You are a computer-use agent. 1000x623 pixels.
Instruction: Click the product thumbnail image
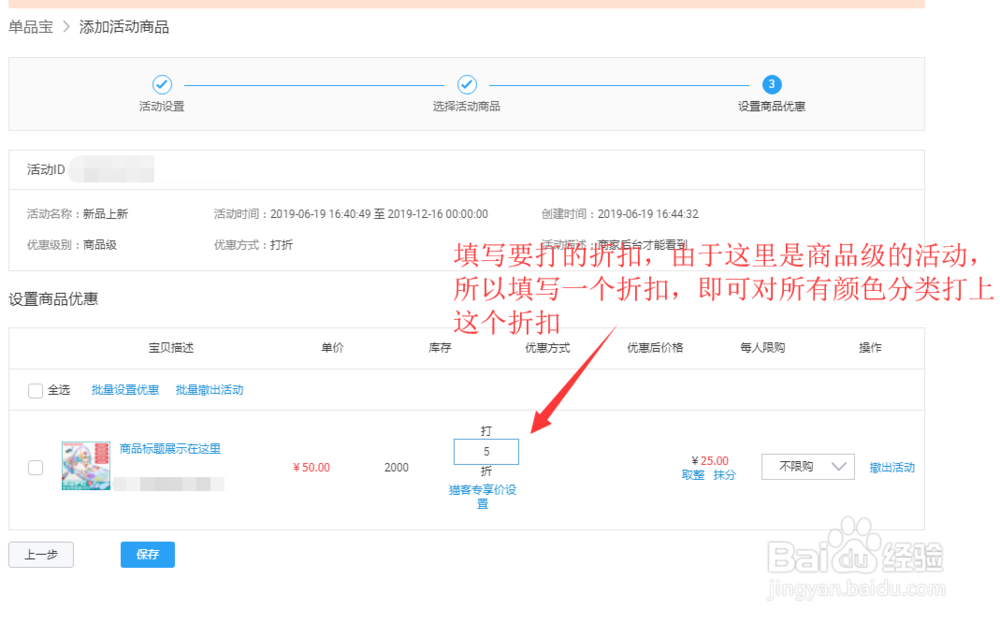coord(85,466)
